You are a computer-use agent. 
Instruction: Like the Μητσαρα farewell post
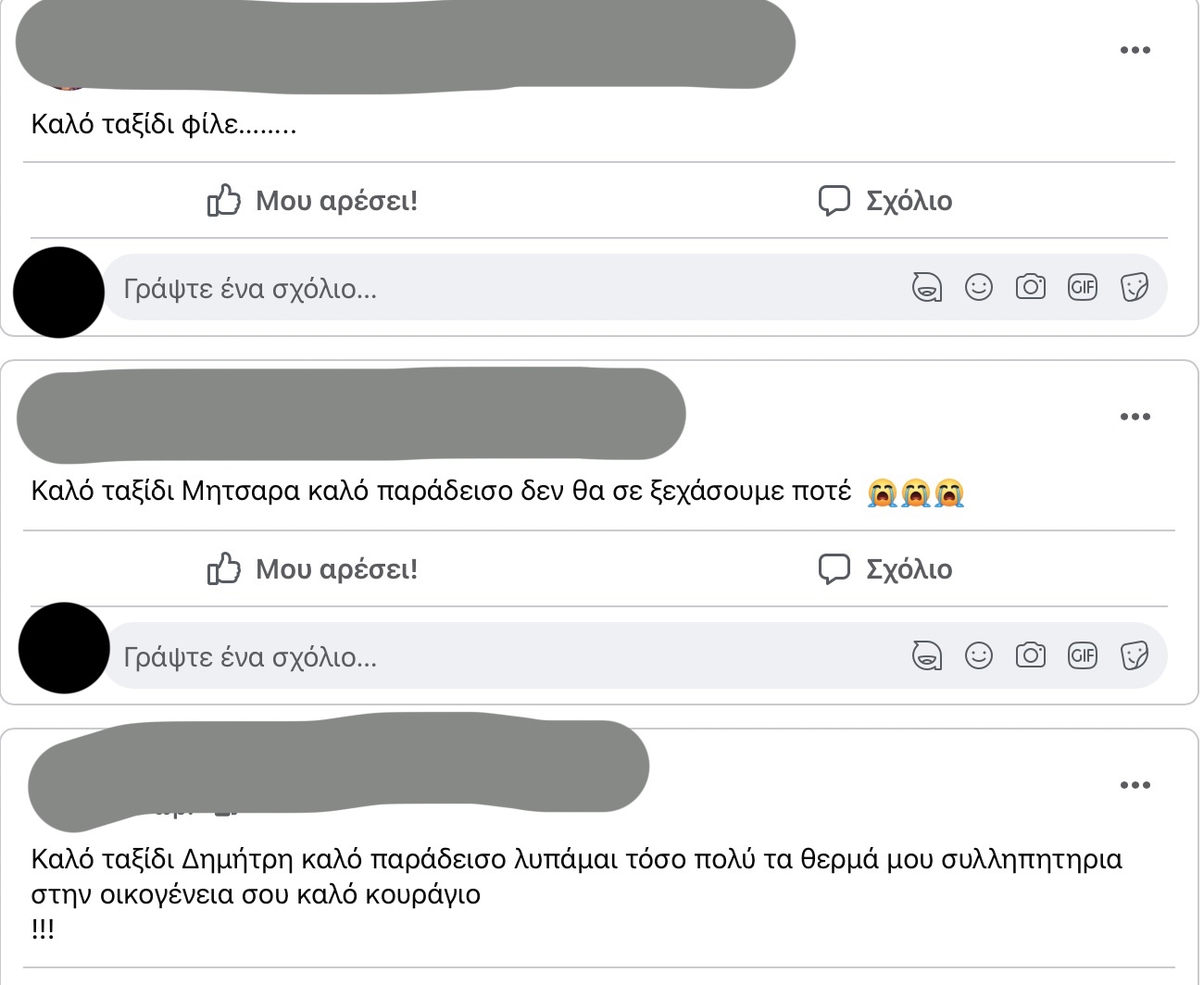[x=312, y=568]
